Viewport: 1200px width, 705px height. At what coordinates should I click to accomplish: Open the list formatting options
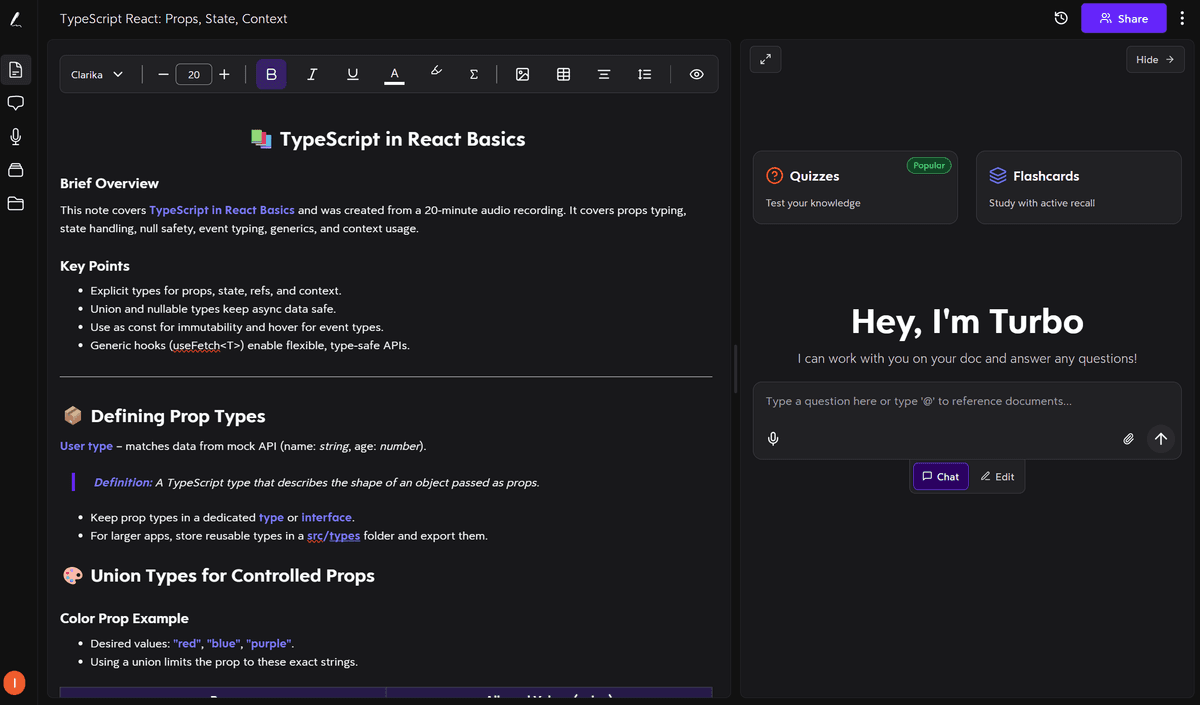644,73
